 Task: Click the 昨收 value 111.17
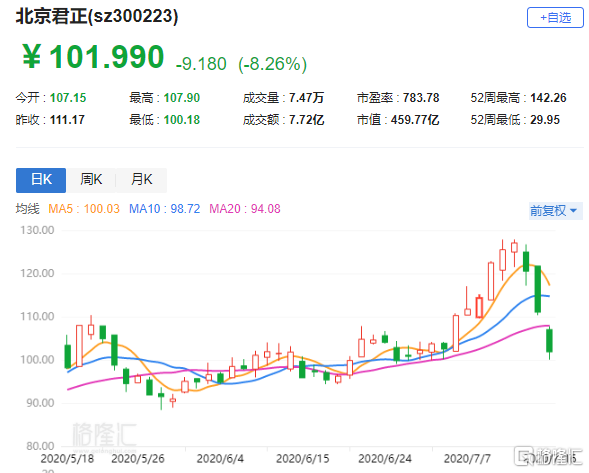pos(67,120)
